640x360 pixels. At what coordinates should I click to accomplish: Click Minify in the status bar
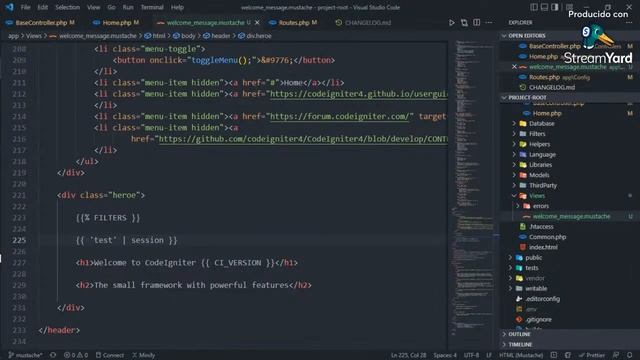[143, 355]
